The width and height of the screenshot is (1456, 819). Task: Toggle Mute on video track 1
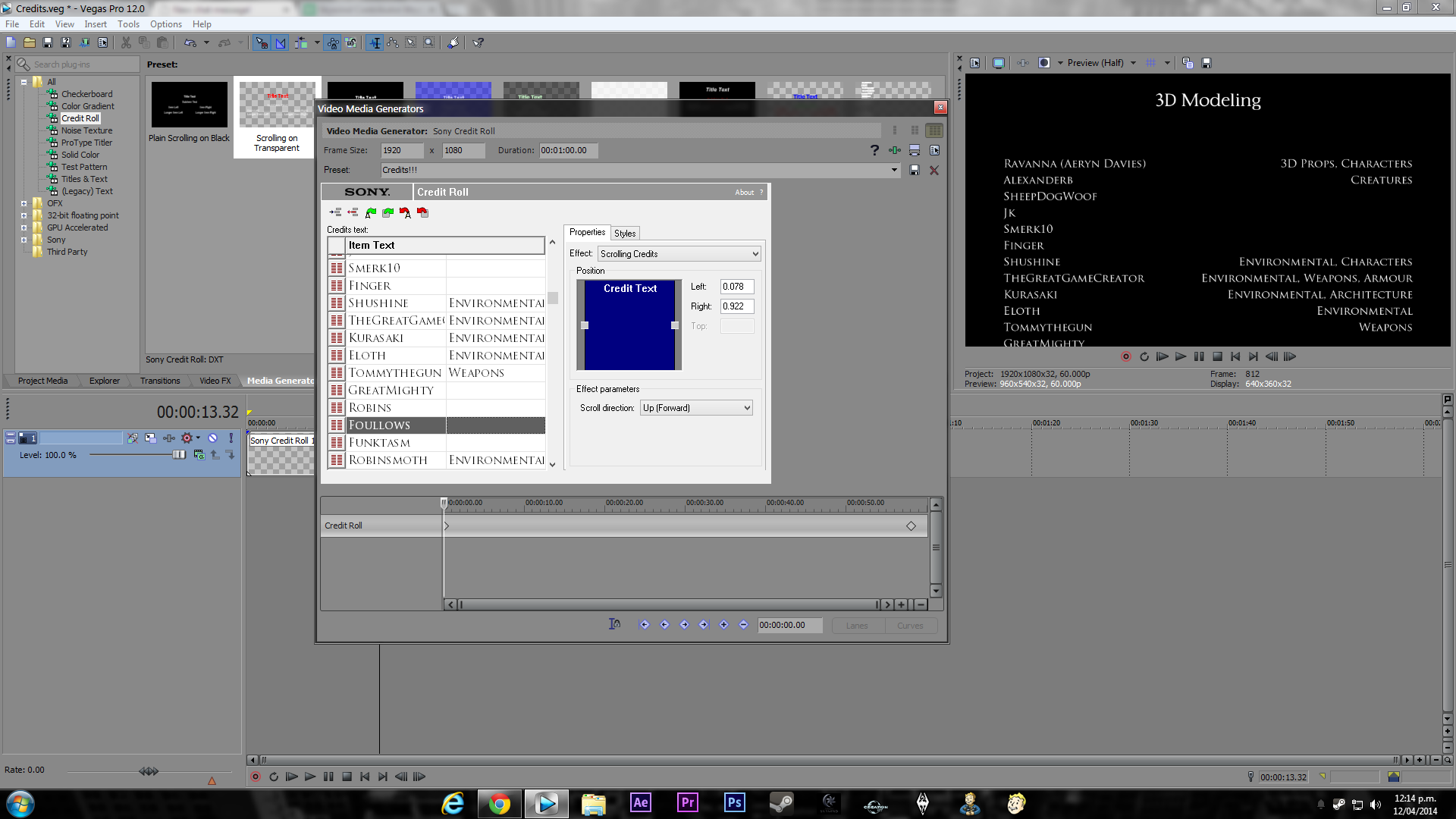213,438
